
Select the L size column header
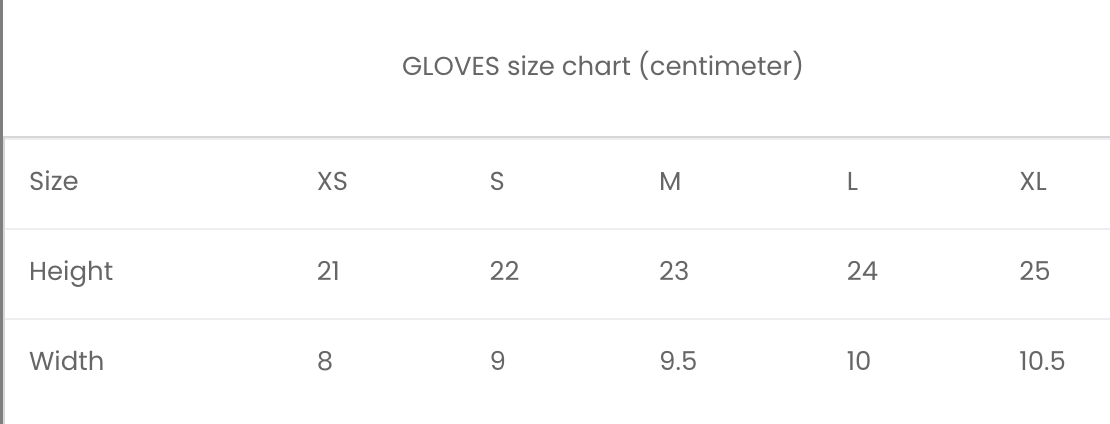(852, 181)
